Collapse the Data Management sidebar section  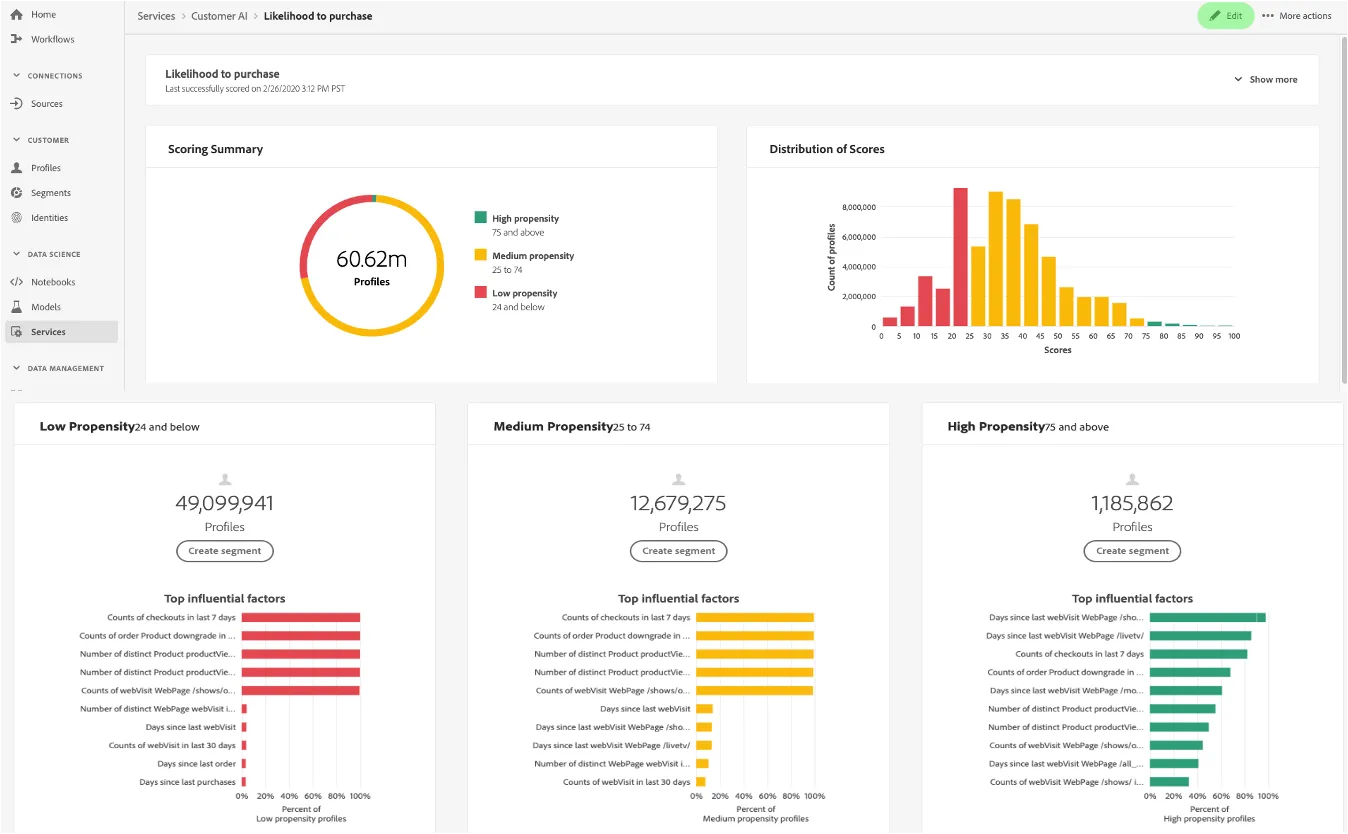(16, 368)
